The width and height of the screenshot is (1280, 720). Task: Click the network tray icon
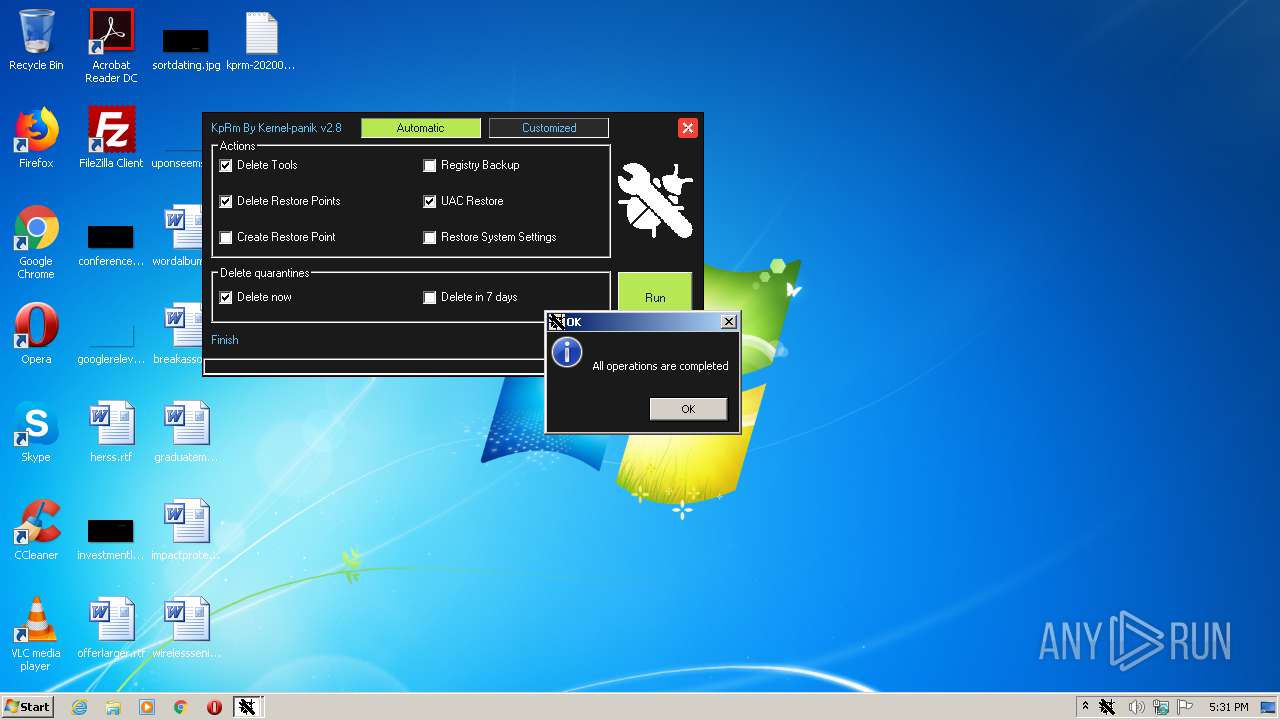pos(1161,707)
